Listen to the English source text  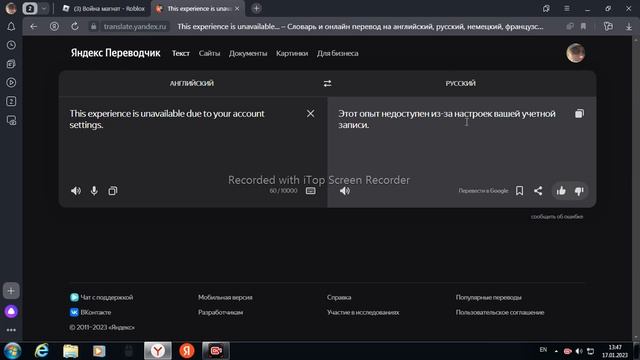(76, 191)
